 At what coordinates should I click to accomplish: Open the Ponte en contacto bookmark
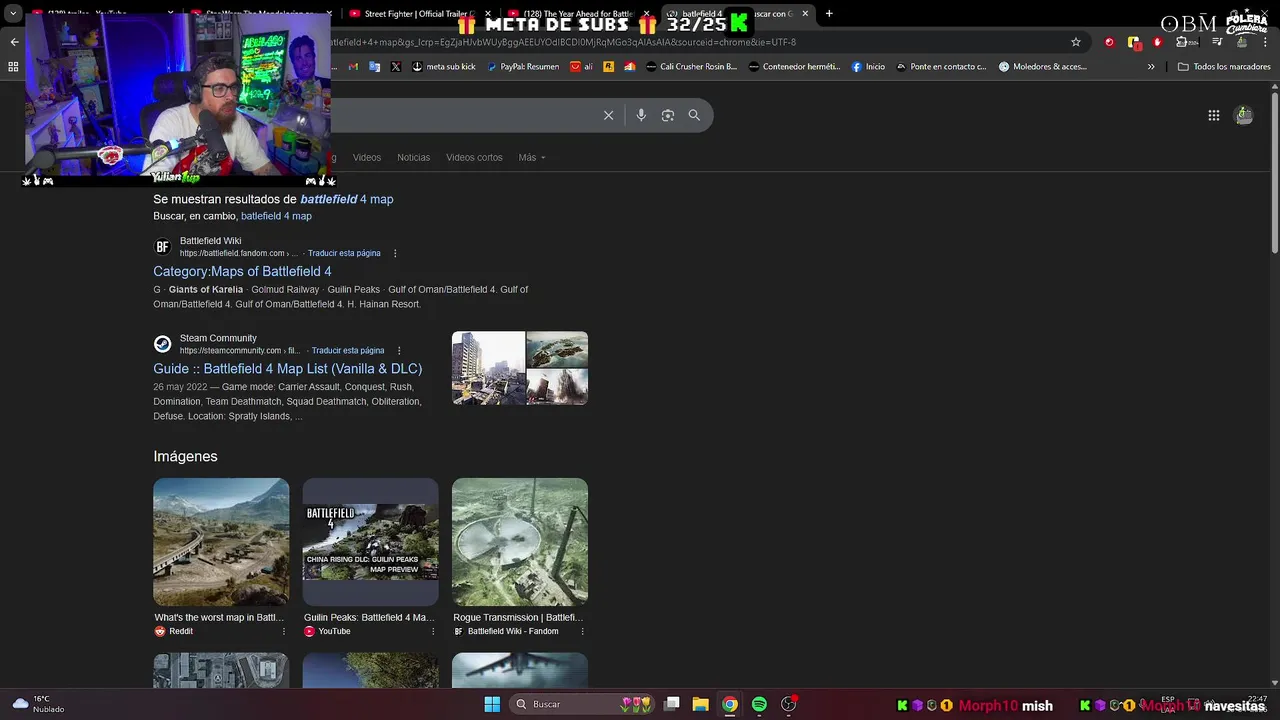coord(941,67)
